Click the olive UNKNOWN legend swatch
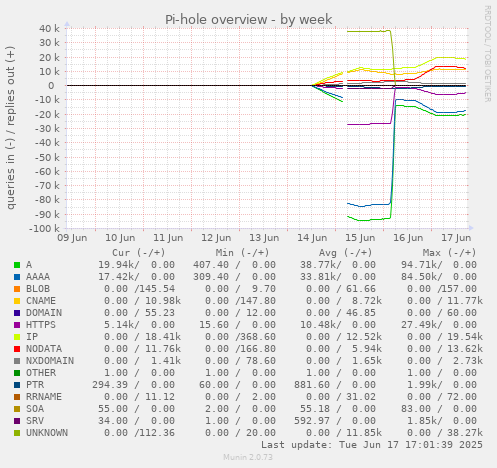This screenshot has width=497, height=468. click(x=17, y=433)
